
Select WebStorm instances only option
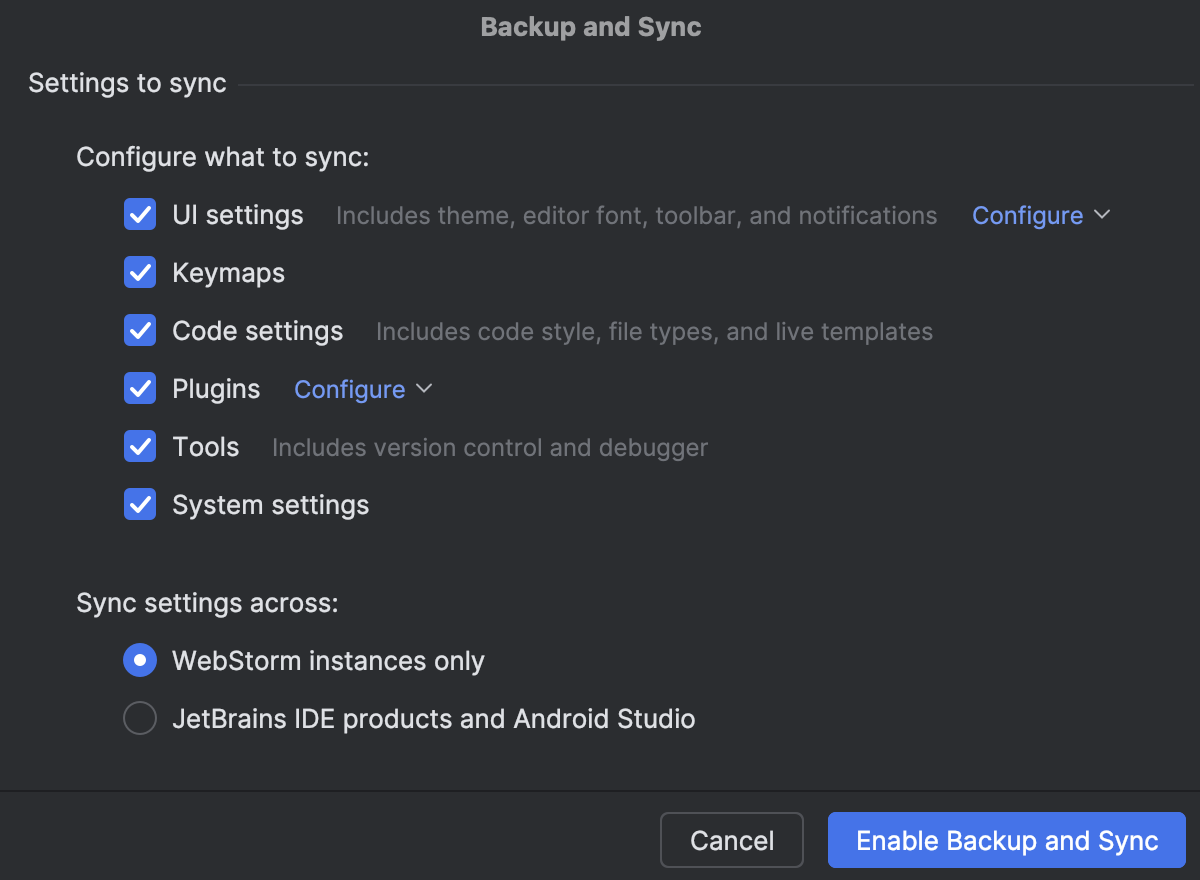coord(140,660)
